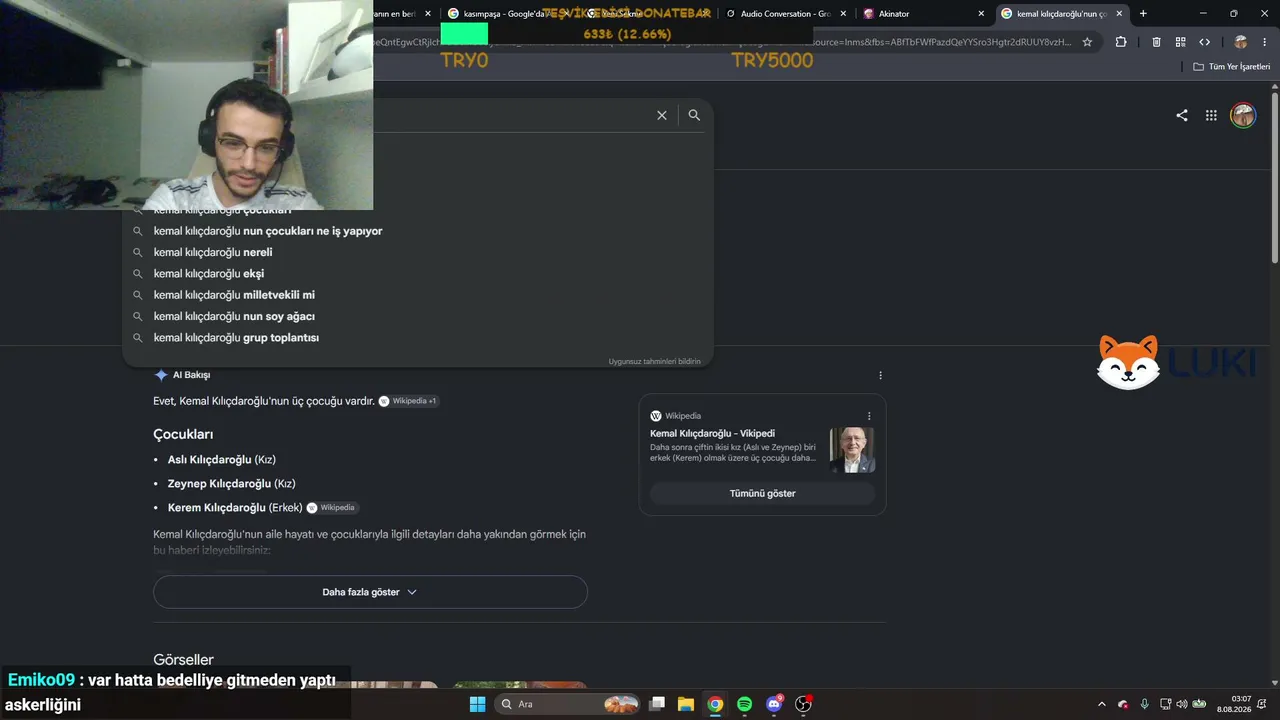The height and width of the screenshot is (720, 1280).
Task: Open a new browser tab
Action: [x=1143, y=14]
